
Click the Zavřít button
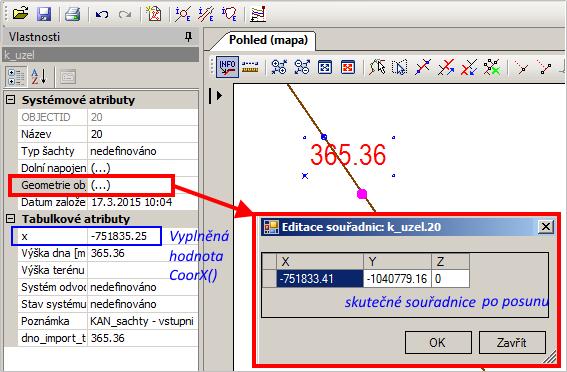512,342
